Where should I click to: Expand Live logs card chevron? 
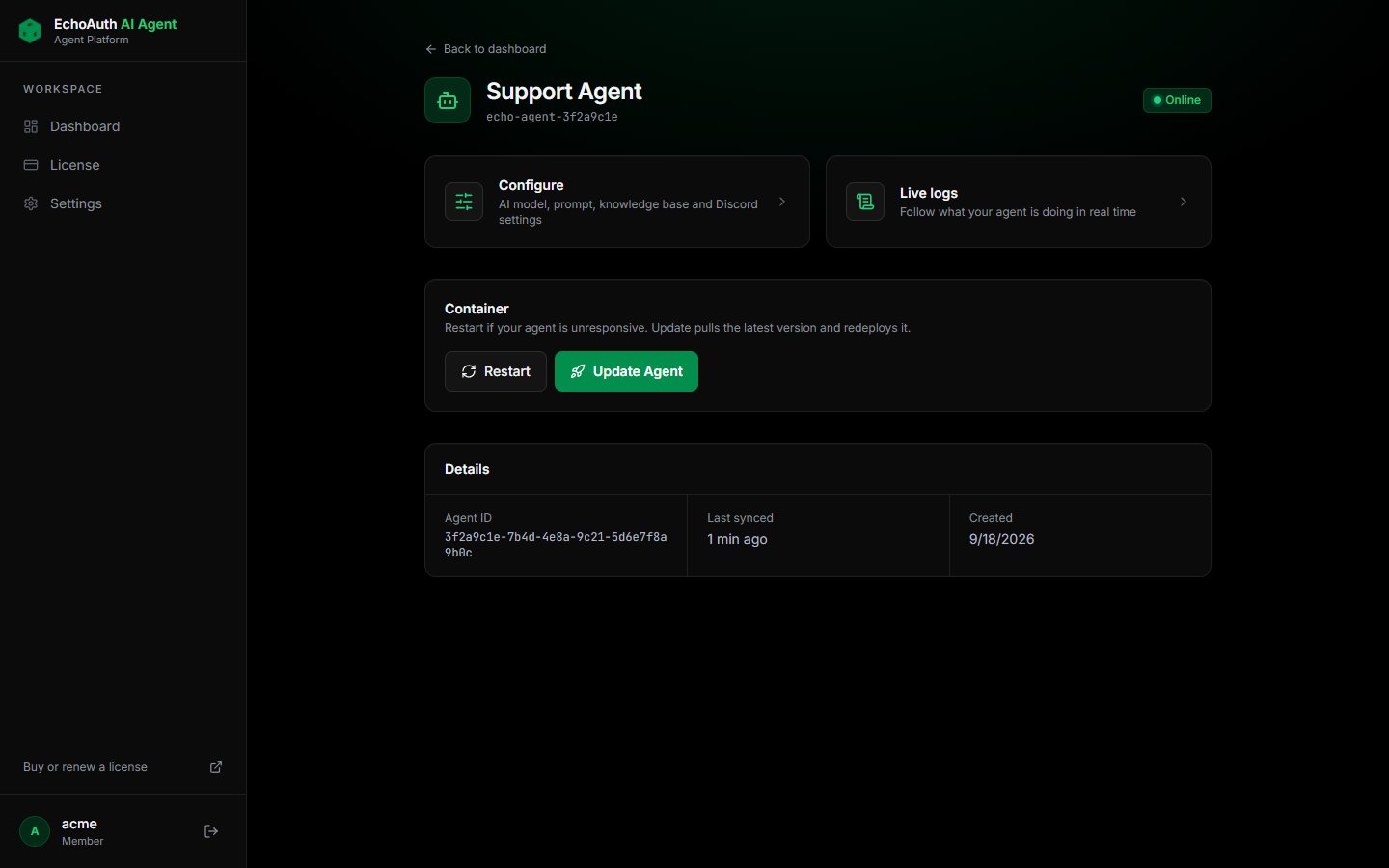1184,202
